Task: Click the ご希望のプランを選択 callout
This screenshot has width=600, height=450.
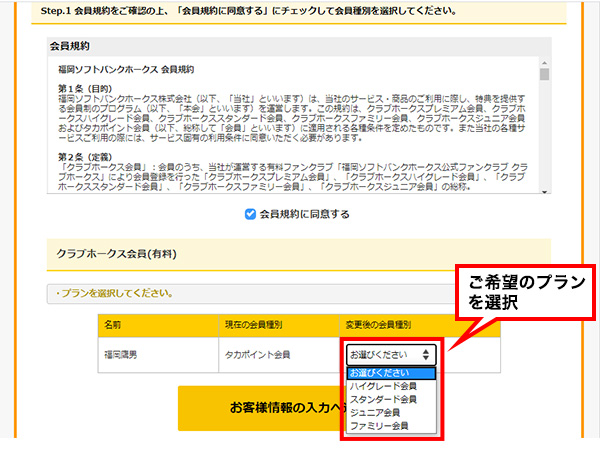Action: pyautogui.click(x=519, y=293)
